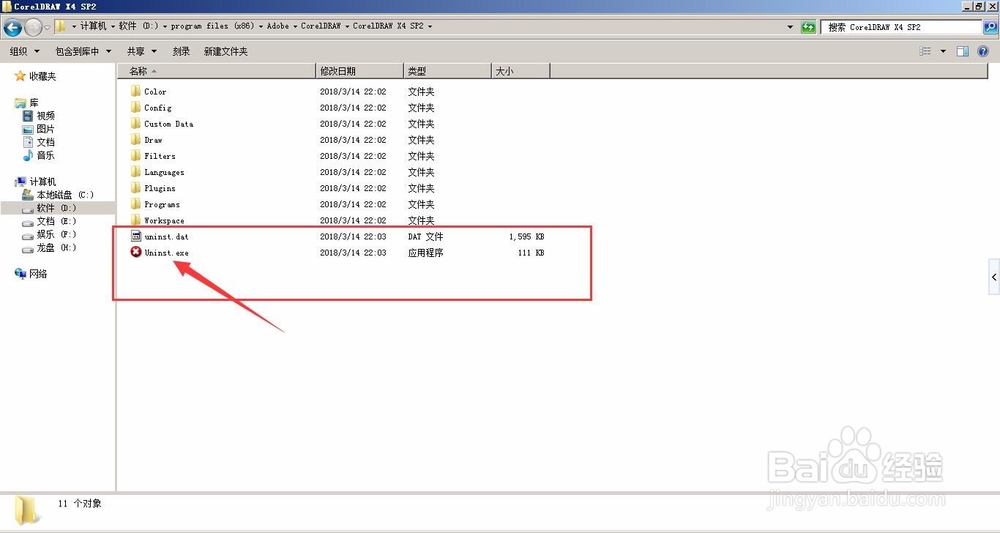This screenshot has width=1000, height=533.
Task: Open 网络 in navigation pane
Action: [x=31, y=274]
